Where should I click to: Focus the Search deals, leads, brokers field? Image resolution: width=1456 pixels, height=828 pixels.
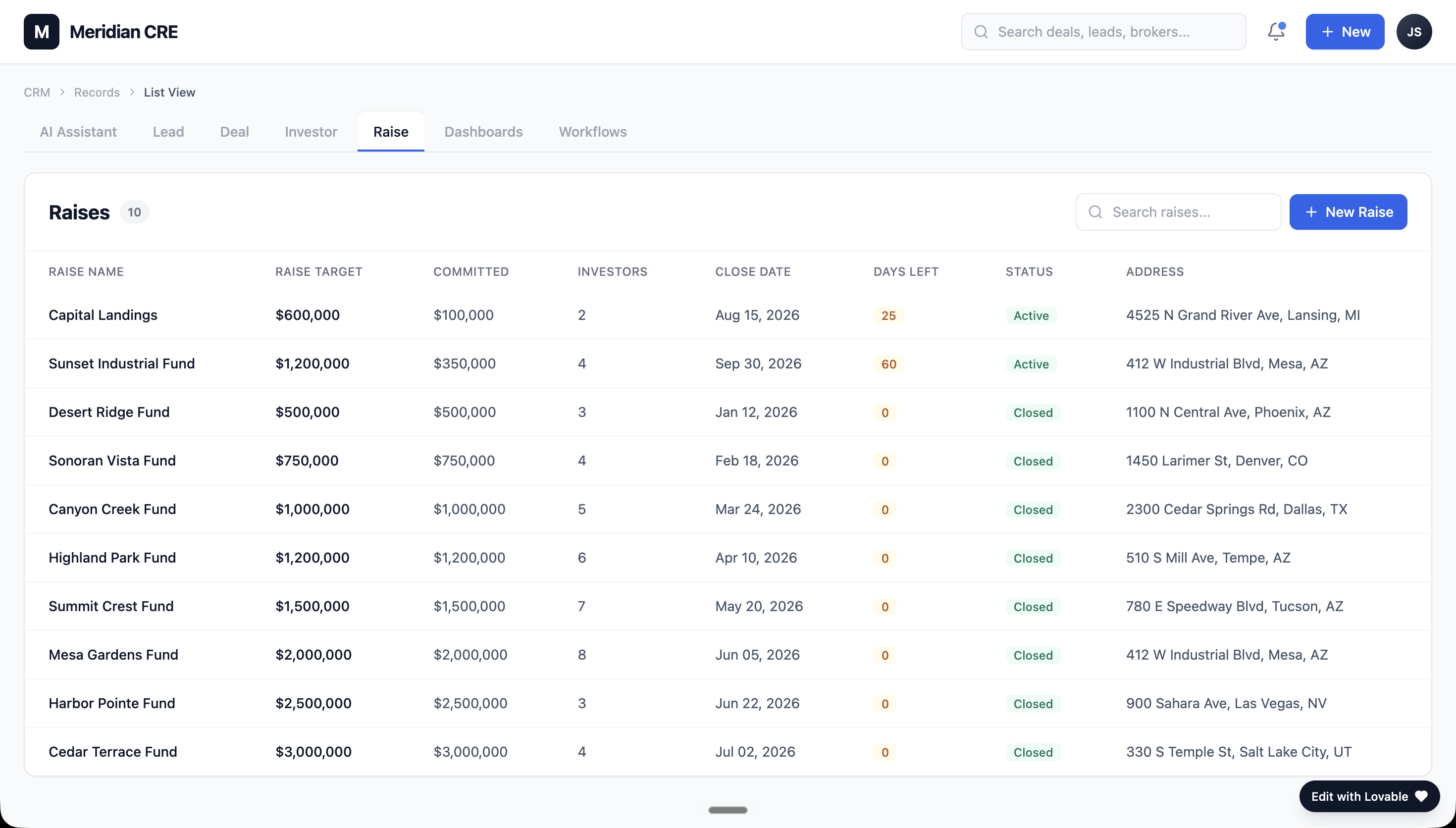point(1103,32)
